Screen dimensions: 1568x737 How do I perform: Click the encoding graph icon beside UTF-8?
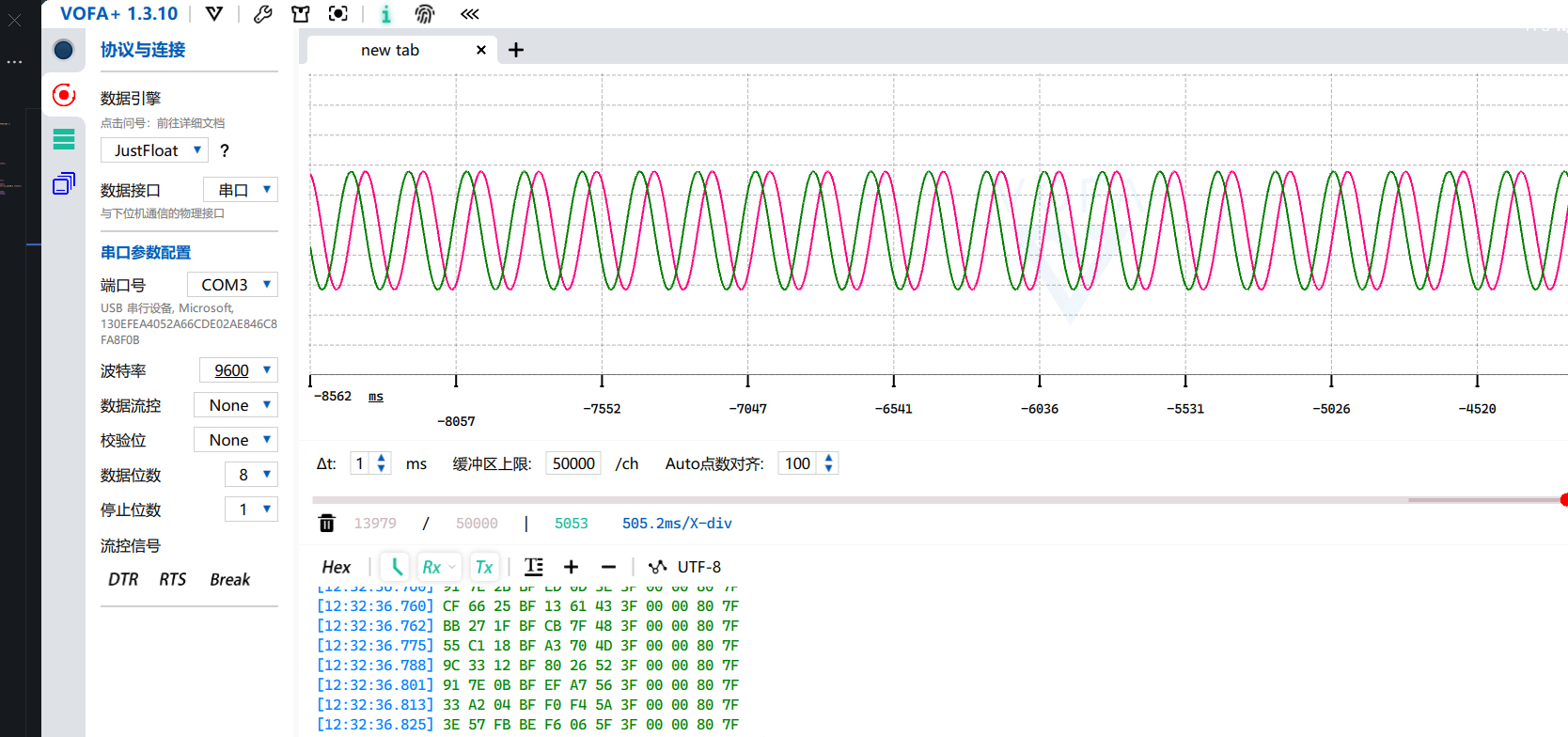[x=658, y=567]
